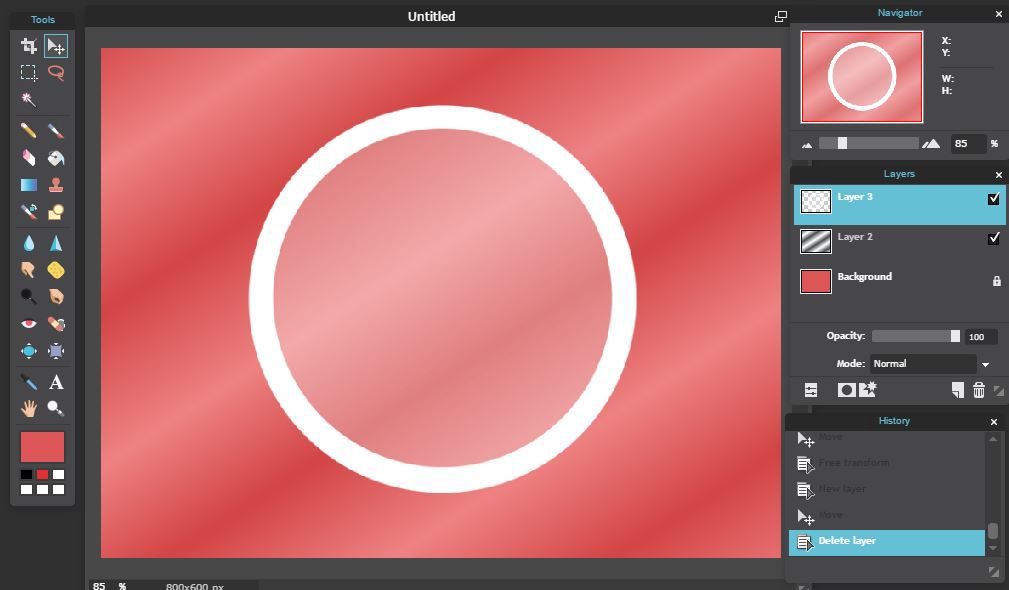Click the Layers Opacity slider
The height and width of the screenshot is (590, 1009).
[916, 336]
